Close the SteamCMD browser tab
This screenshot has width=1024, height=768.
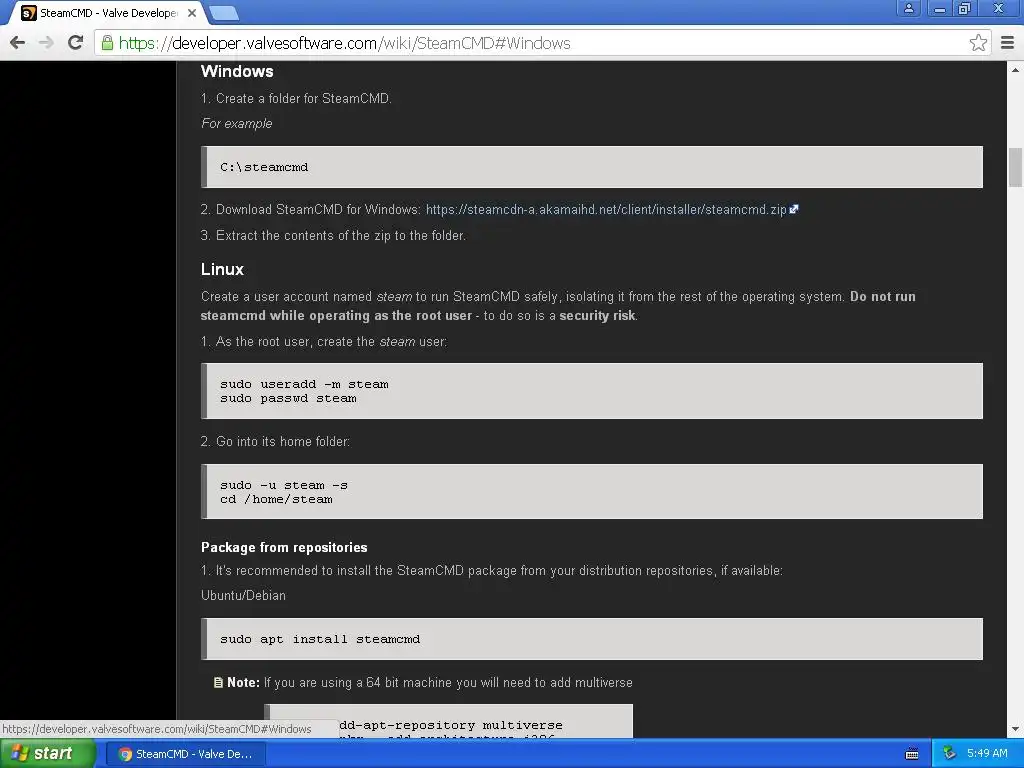point(191,13)
